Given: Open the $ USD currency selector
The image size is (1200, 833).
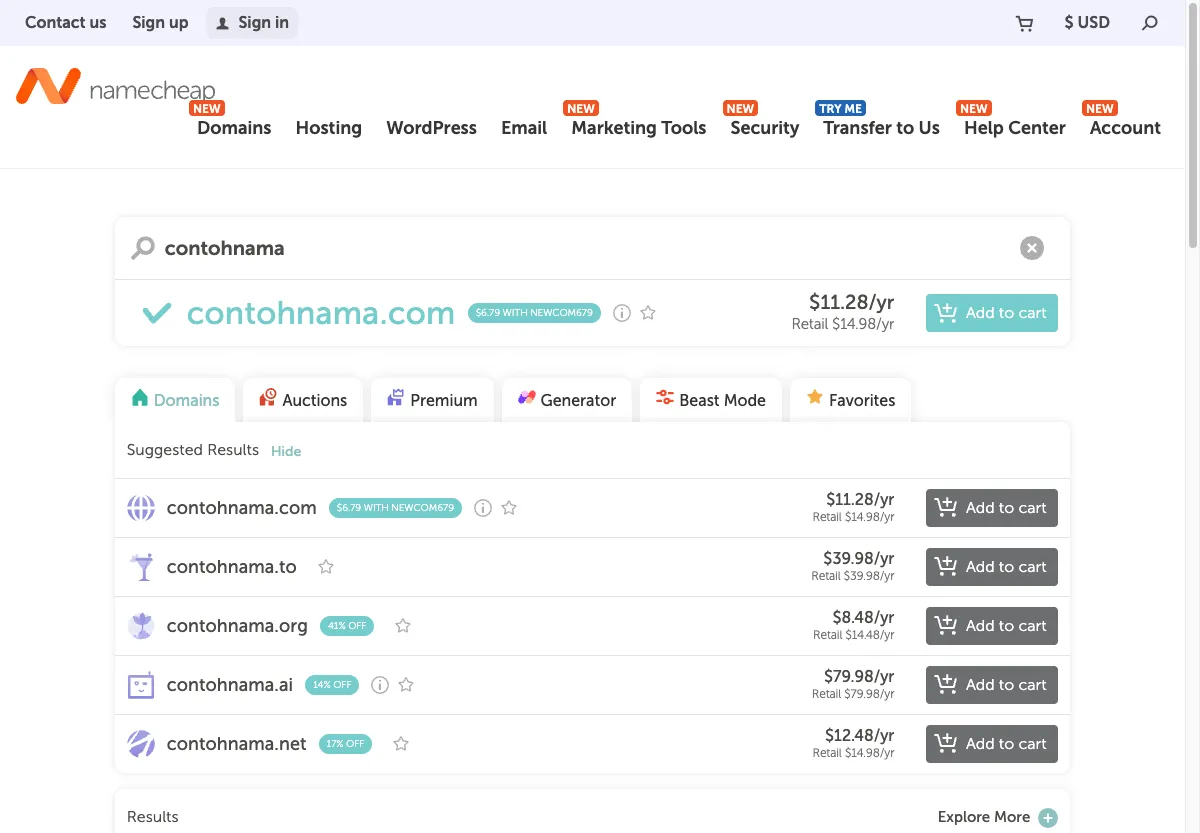Looking at the screenshot, I should click(1087, 22).
